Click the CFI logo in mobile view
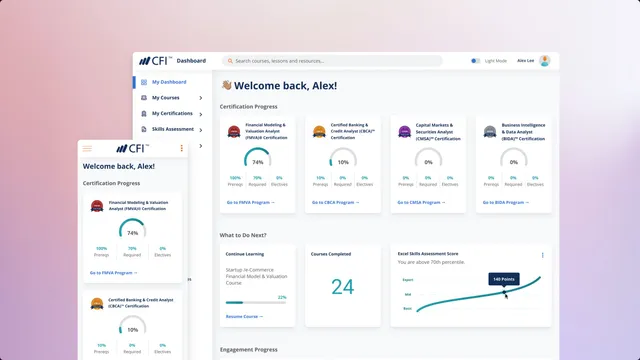The width and height of the screenshot is (640, 360). 133,149
